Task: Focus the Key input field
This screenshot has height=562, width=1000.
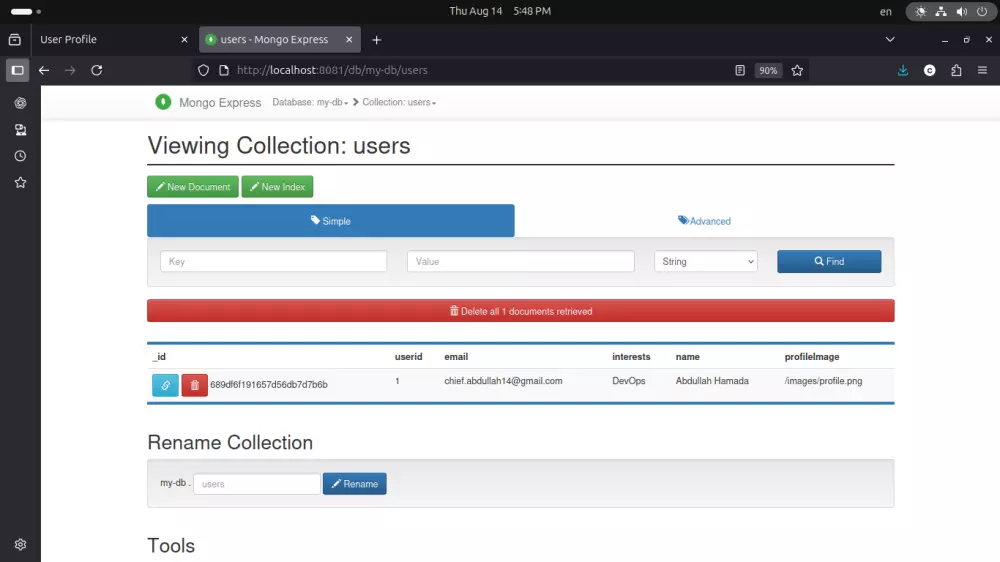Action: 274,262
